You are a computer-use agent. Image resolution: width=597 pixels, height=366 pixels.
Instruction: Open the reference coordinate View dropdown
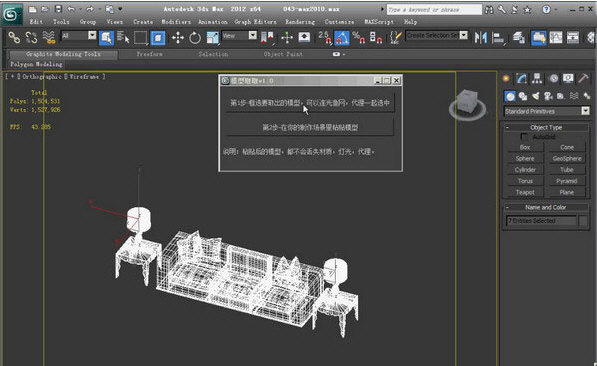point(252,35)
